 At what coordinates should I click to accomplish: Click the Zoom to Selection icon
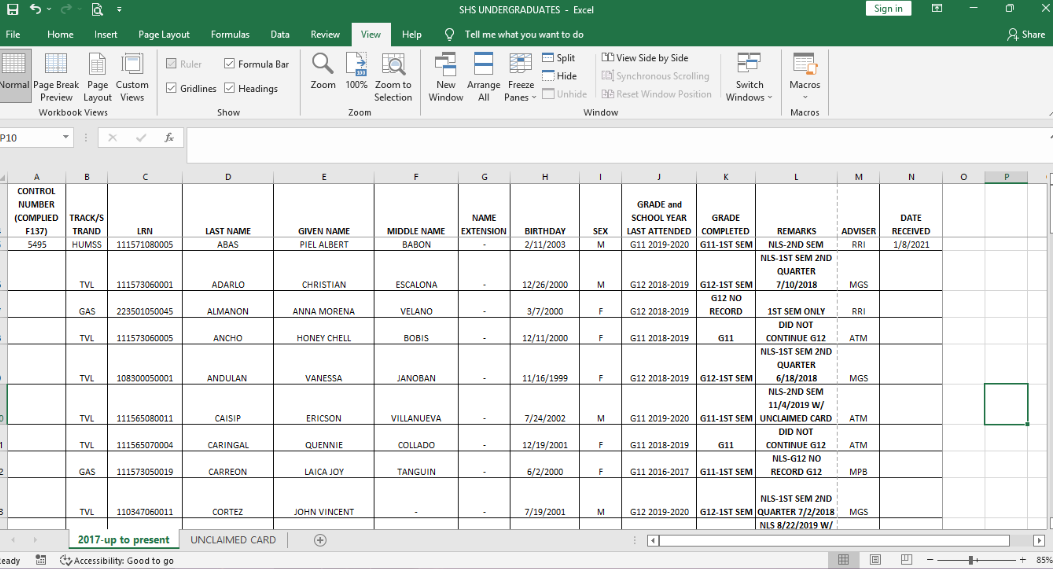(x=393, y=65)
